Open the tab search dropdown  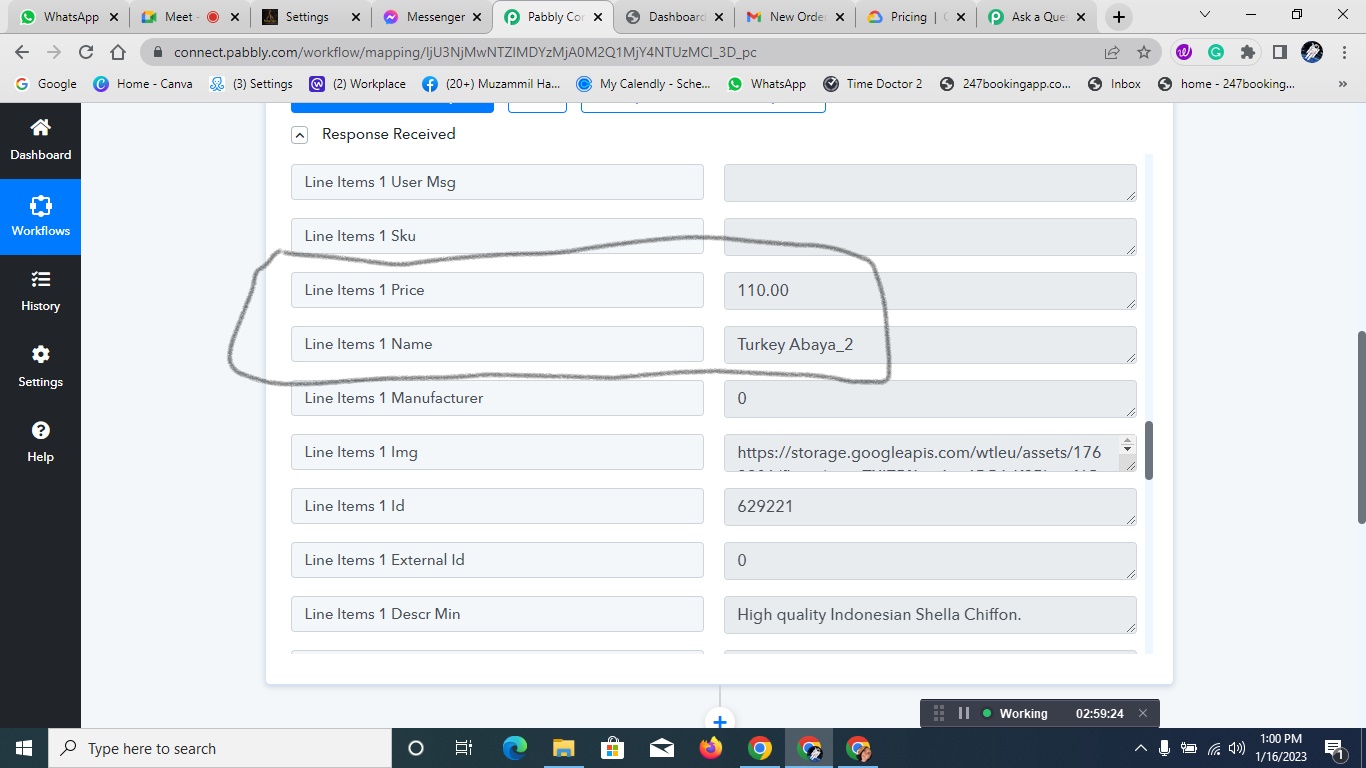pos(1205,15)
